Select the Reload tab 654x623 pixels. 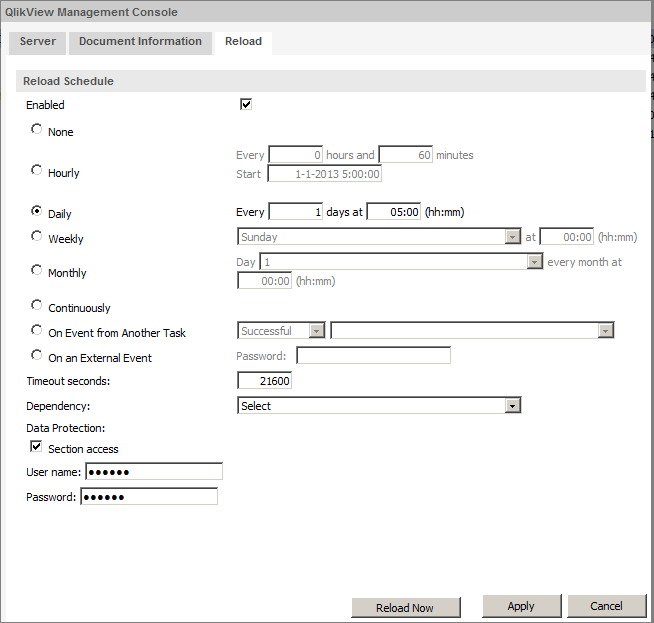click(x=243, y=42)
